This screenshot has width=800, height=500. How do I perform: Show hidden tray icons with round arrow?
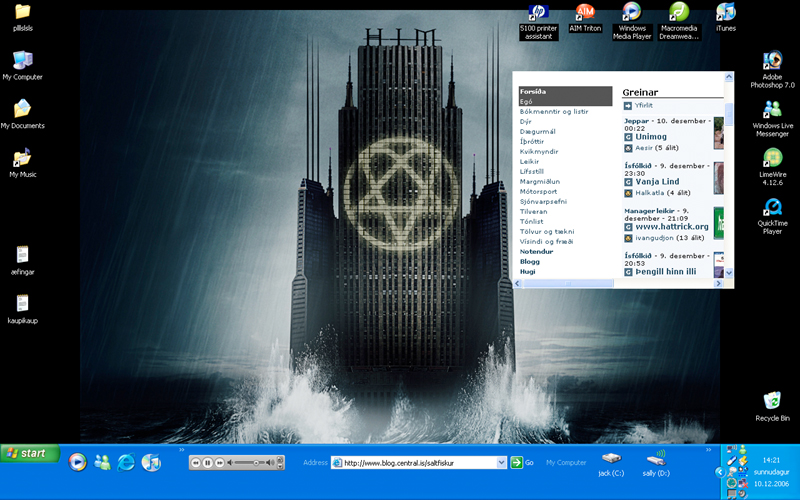720,472
